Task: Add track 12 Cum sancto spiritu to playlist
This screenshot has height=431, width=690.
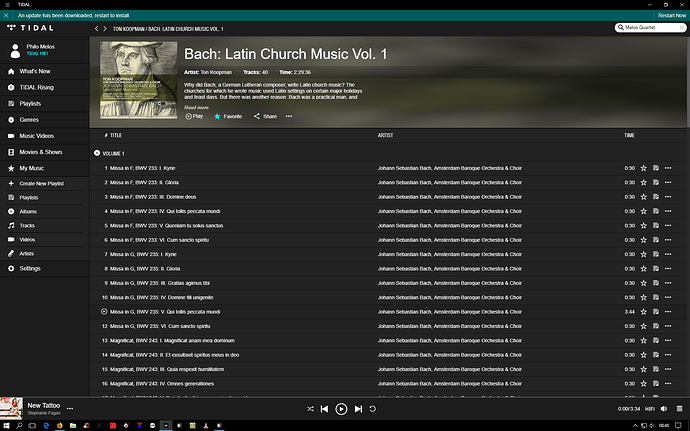Action: pos(656,326)
